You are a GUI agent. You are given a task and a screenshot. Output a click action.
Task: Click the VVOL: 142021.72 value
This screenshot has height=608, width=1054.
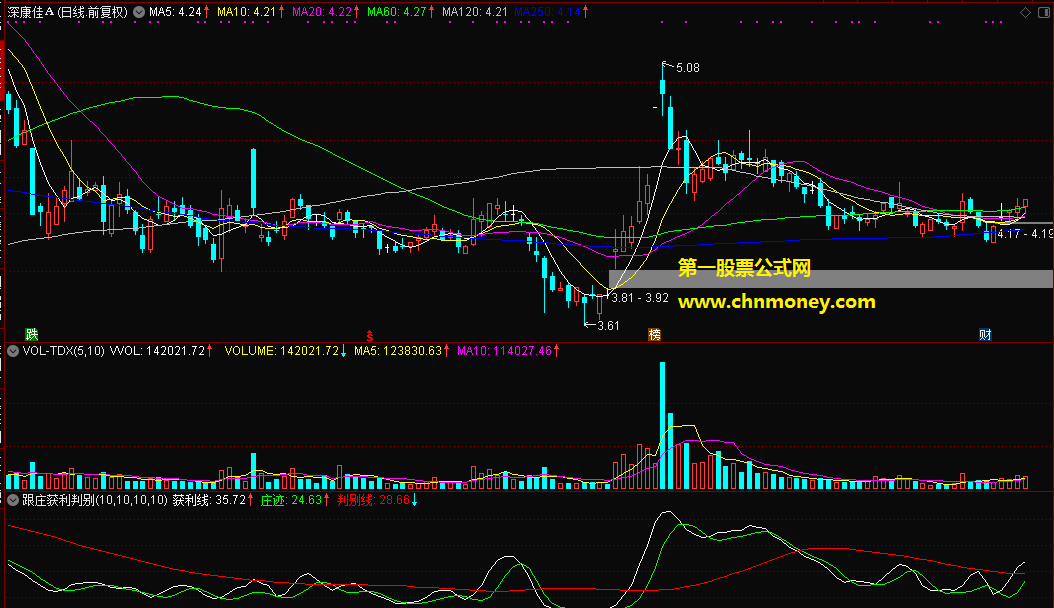coord(157,351)
